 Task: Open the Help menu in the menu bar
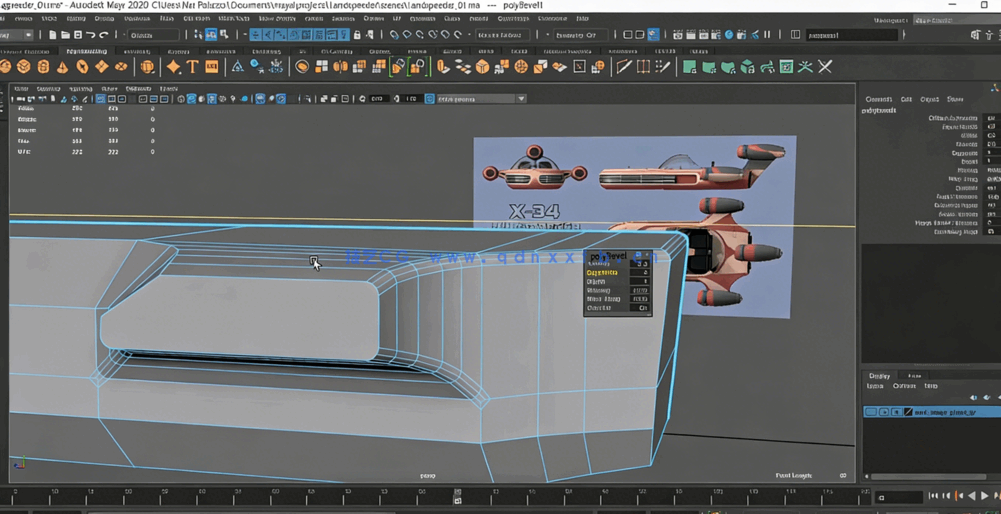(582, 18)
